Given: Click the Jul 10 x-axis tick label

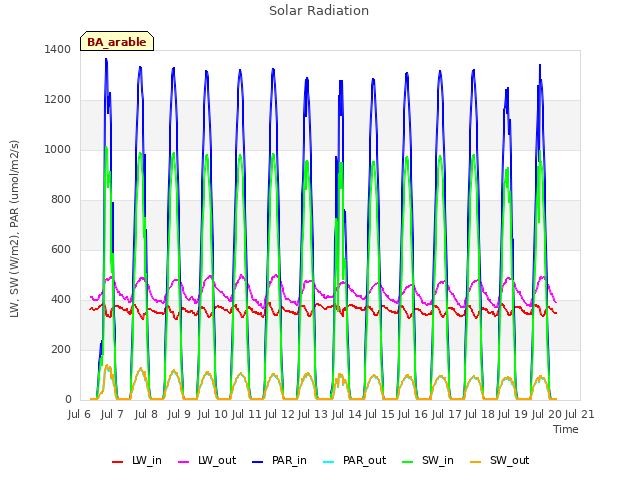Looking at the screenshot, I should pyautogui.click(x=213, y=414).
